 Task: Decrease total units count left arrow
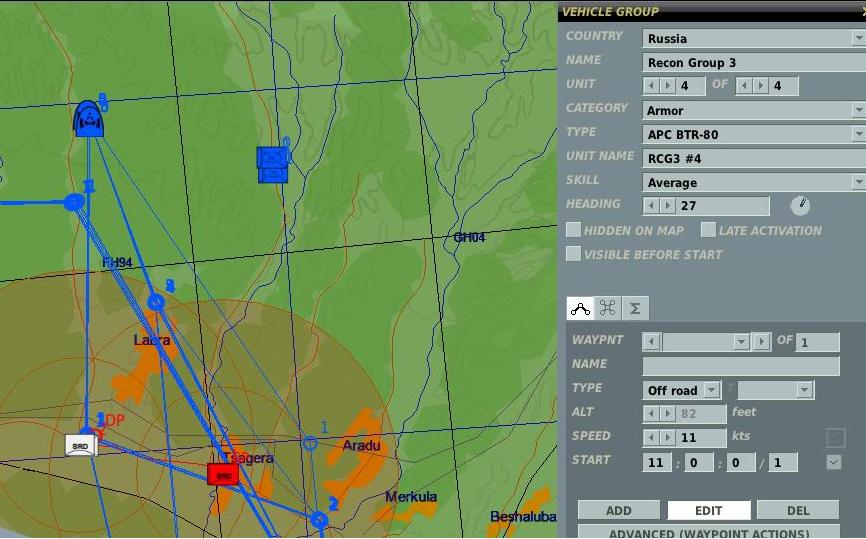[x=744, y=86]
